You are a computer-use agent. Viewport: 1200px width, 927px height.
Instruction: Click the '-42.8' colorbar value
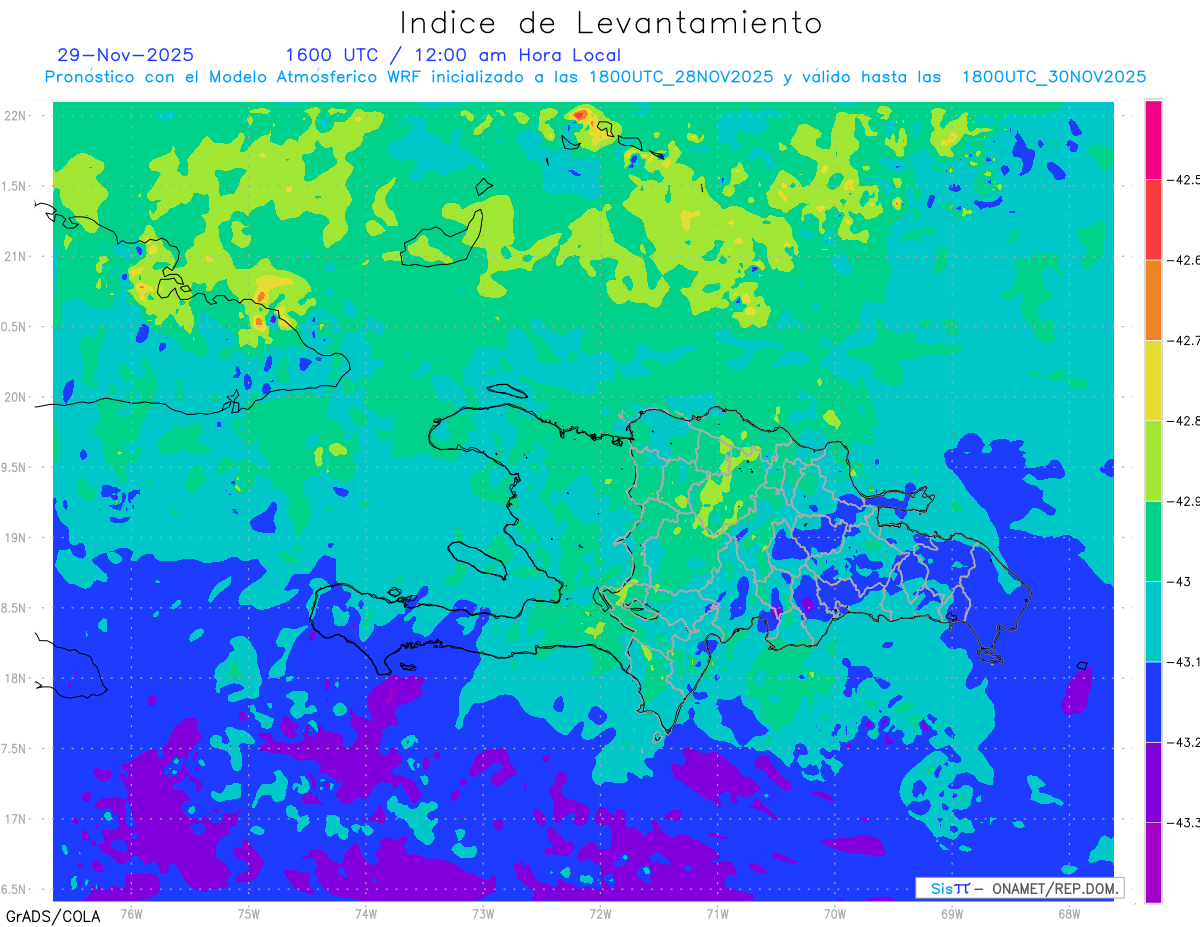[x=1184, y=421]
